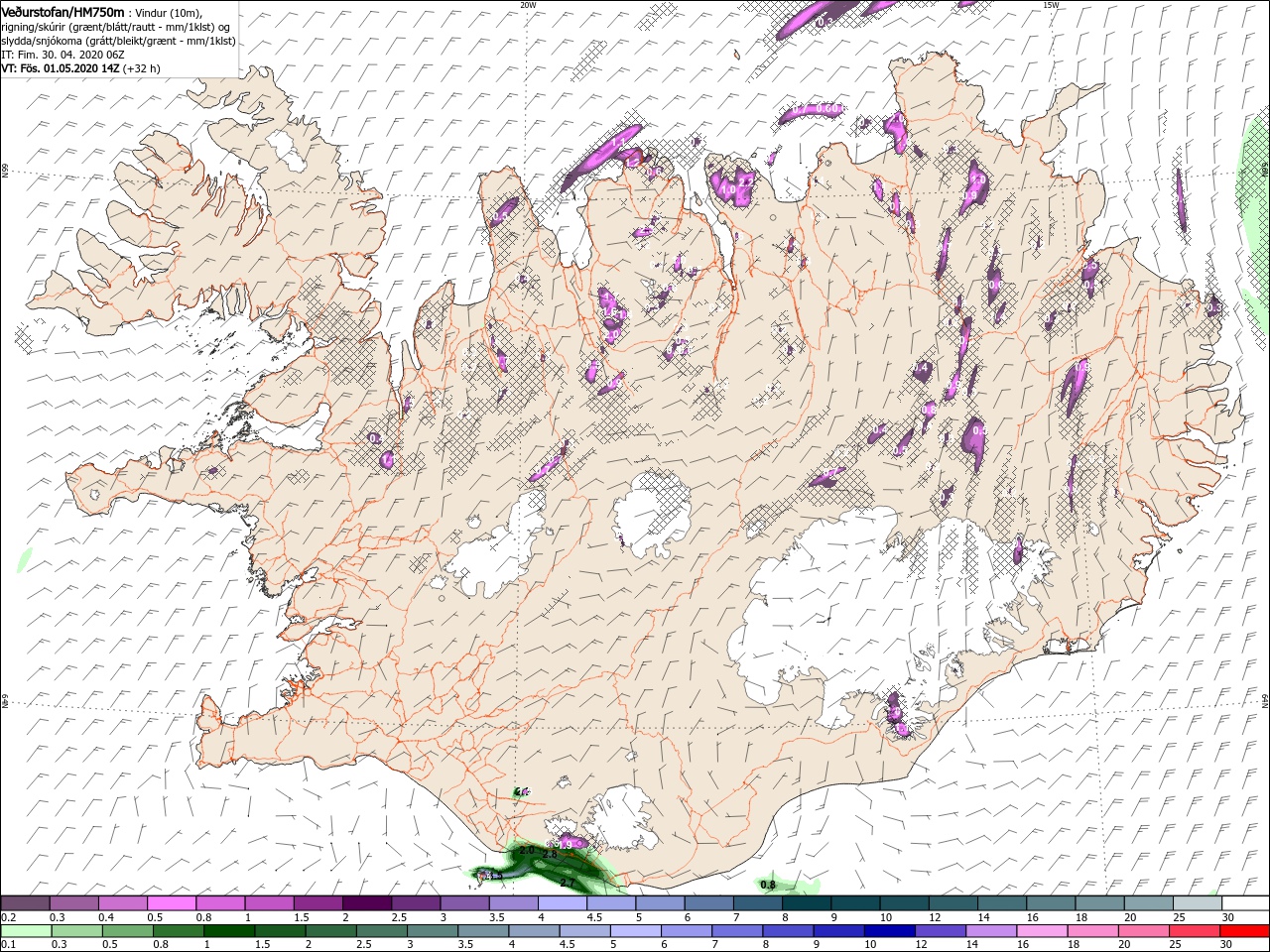
Task: Pick the dark teal 8–9 swatch in the upper row
Action: [806, 903]
